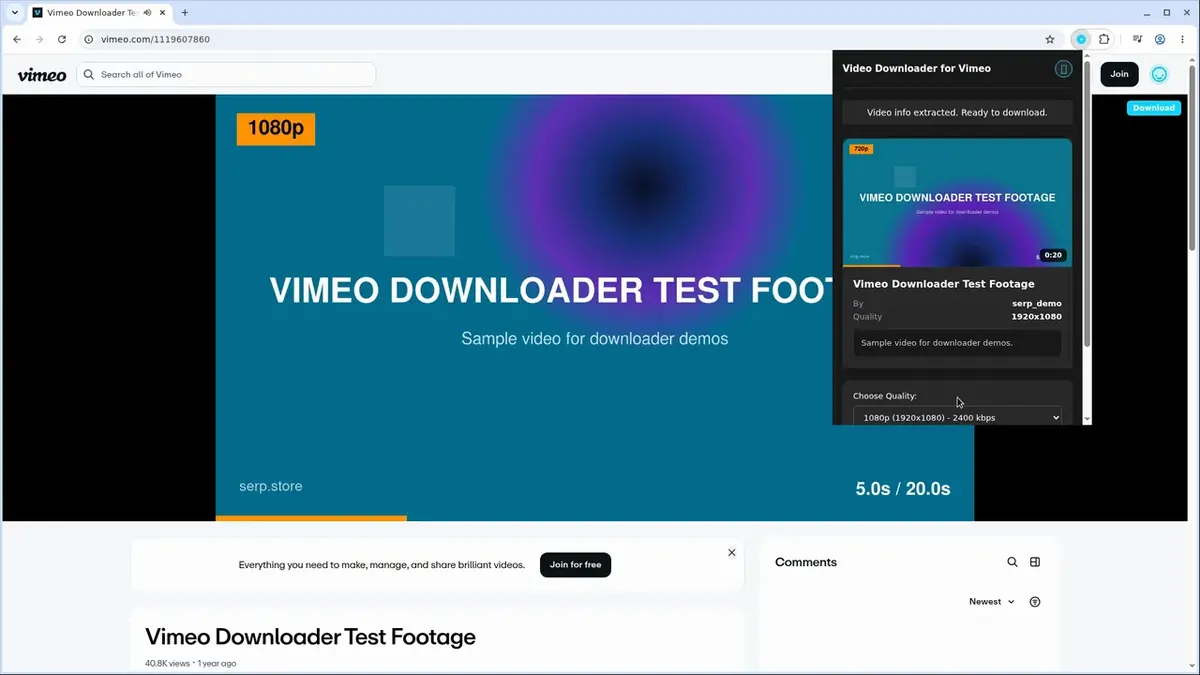Click the Join for free button
1200x675 pixels.
575,565
